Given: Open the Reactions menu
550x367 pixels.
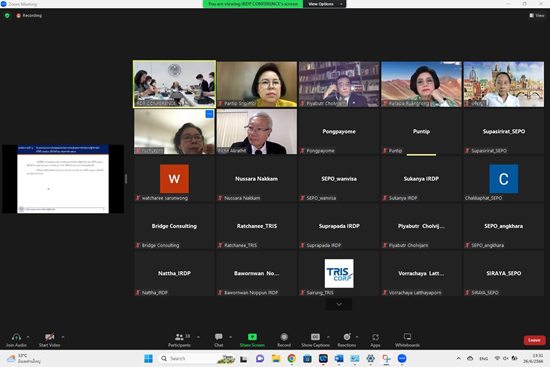Looking at the screenshot, I should 347,340.
